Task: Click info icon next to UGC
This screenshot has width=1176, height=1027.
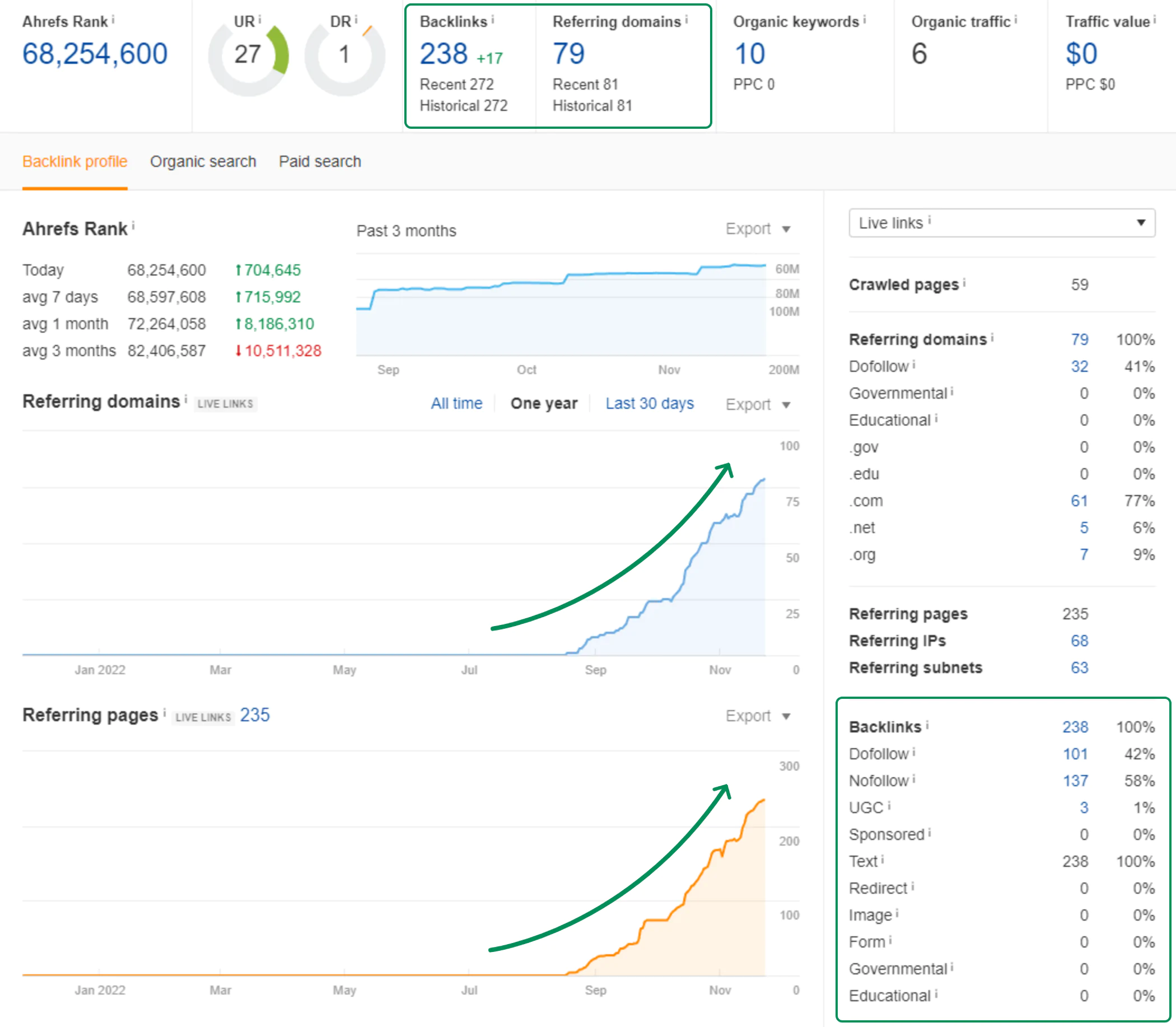Action: (x=889, y=805)
